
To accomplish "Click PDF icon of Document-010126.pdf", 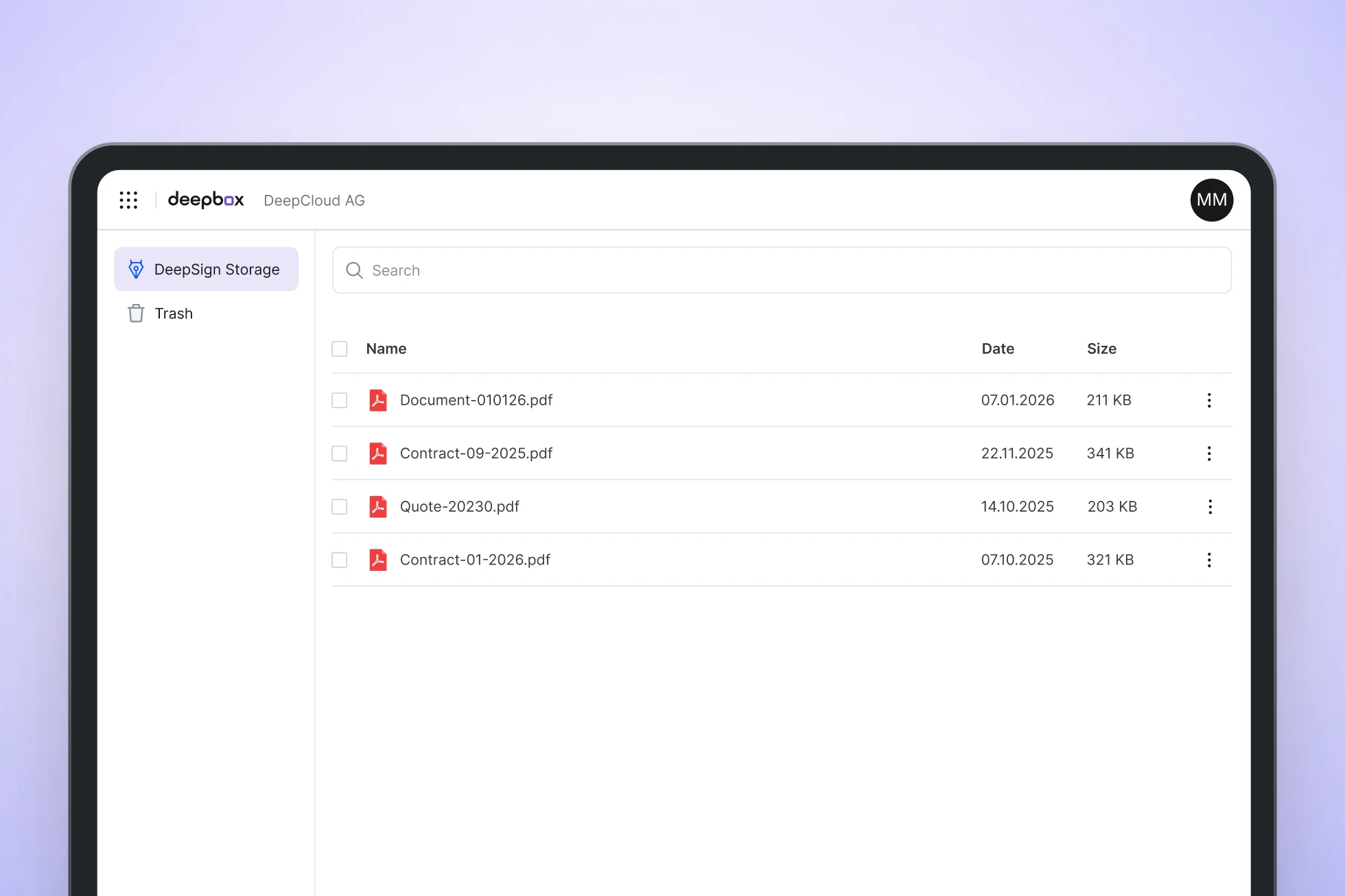I will coord(378,400).
